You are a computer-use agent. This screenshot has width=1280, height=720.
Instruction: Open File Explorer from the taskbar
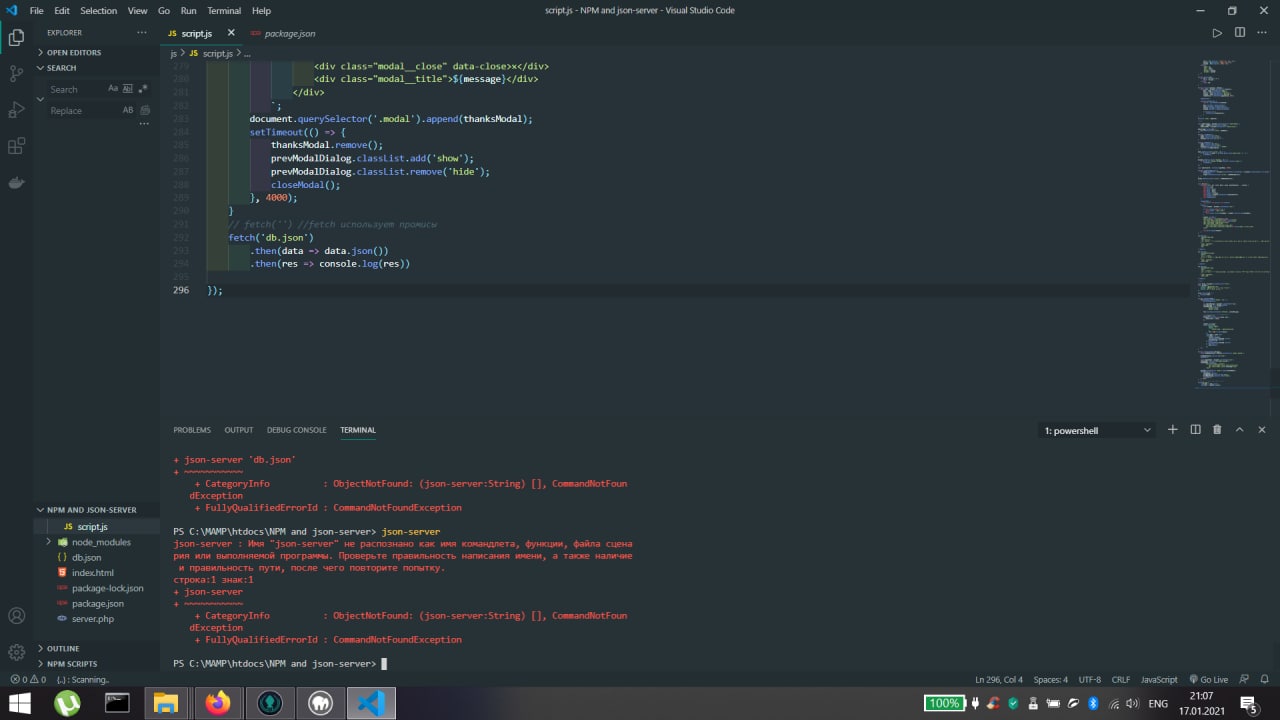coord(165,703)
